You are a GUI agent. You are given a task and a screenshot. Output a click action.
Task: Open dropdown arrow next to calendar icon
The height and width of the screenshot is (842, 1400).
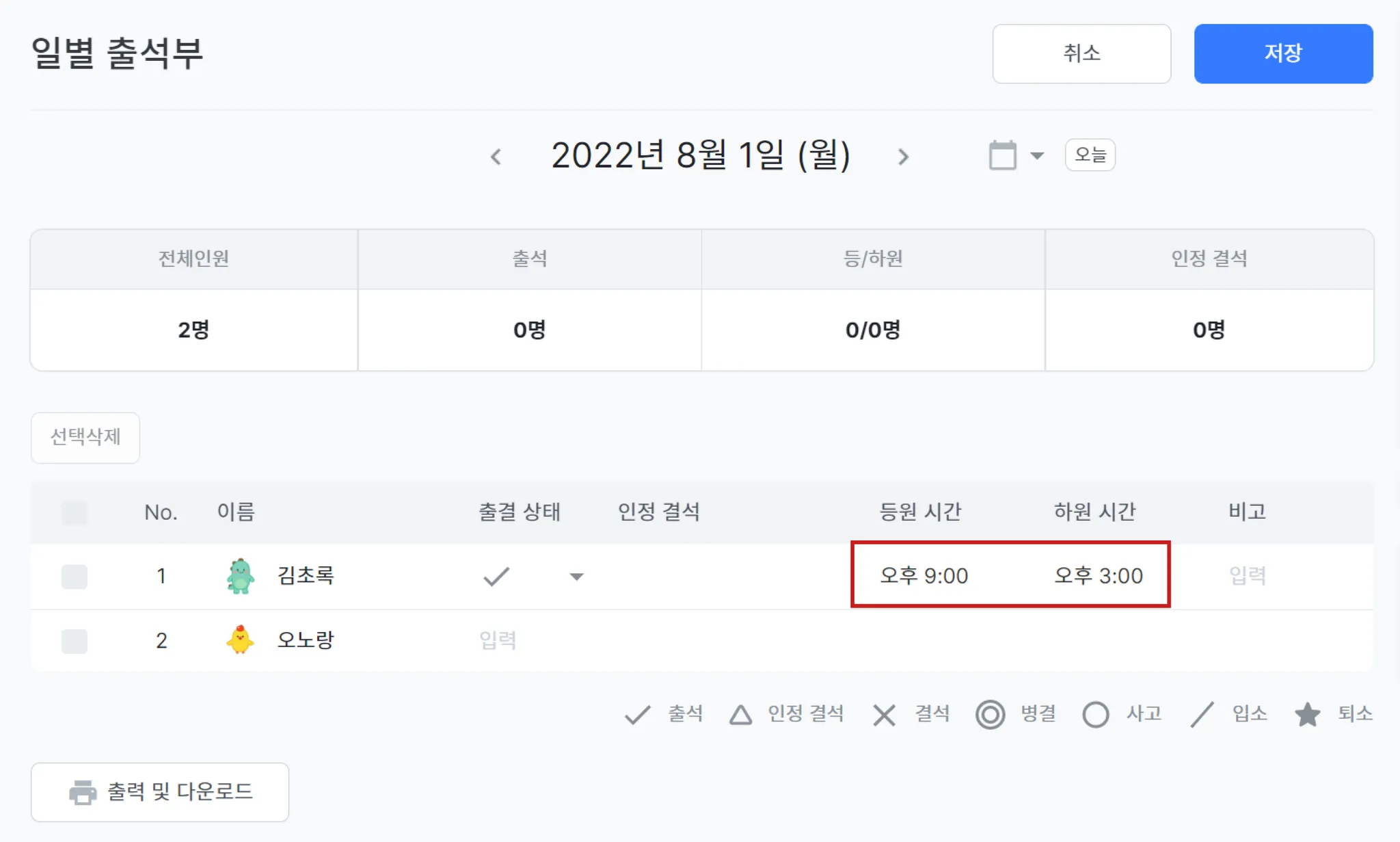[1037, 156]
